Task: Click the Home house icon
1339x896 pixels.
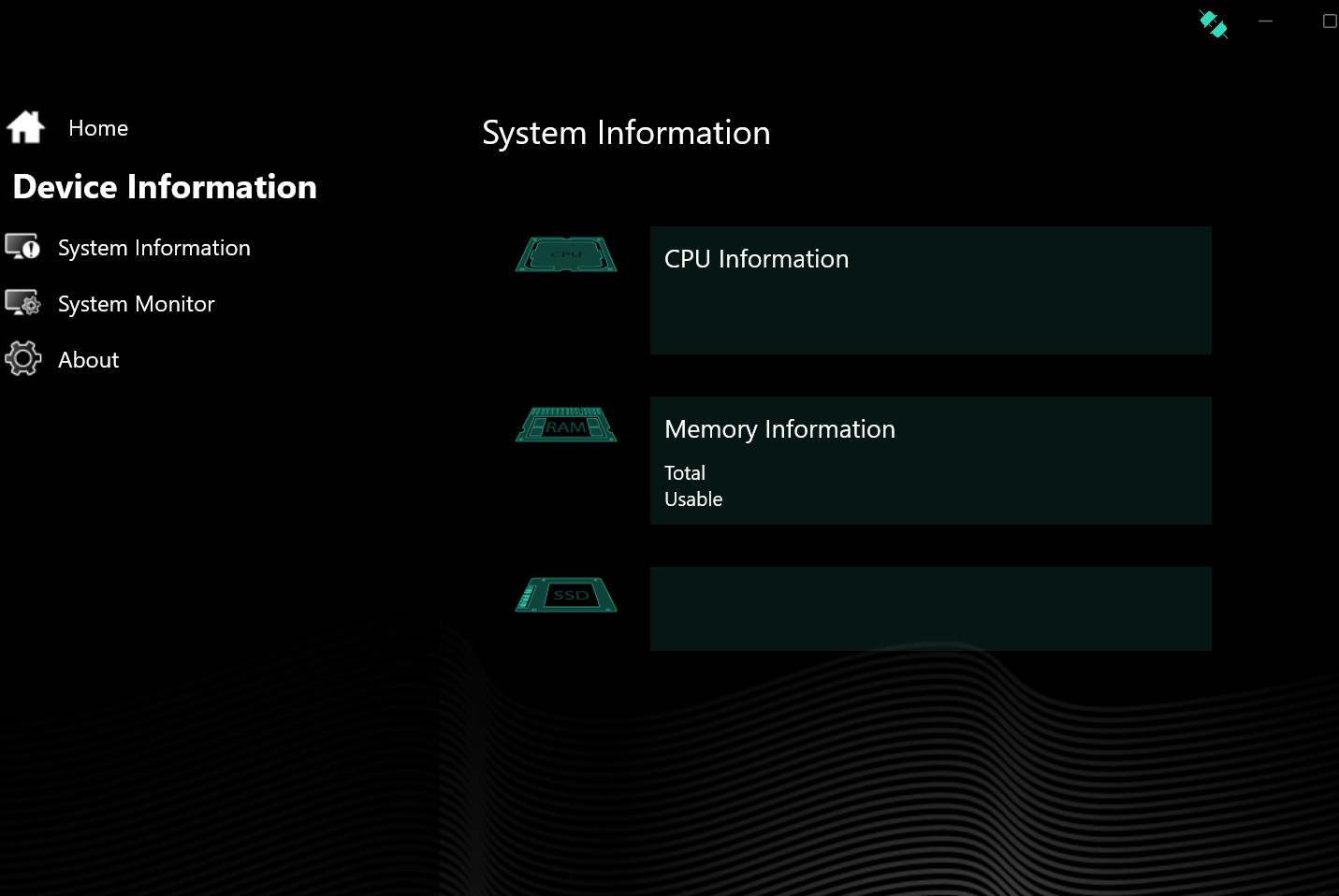Action: [x=24, y=127]
